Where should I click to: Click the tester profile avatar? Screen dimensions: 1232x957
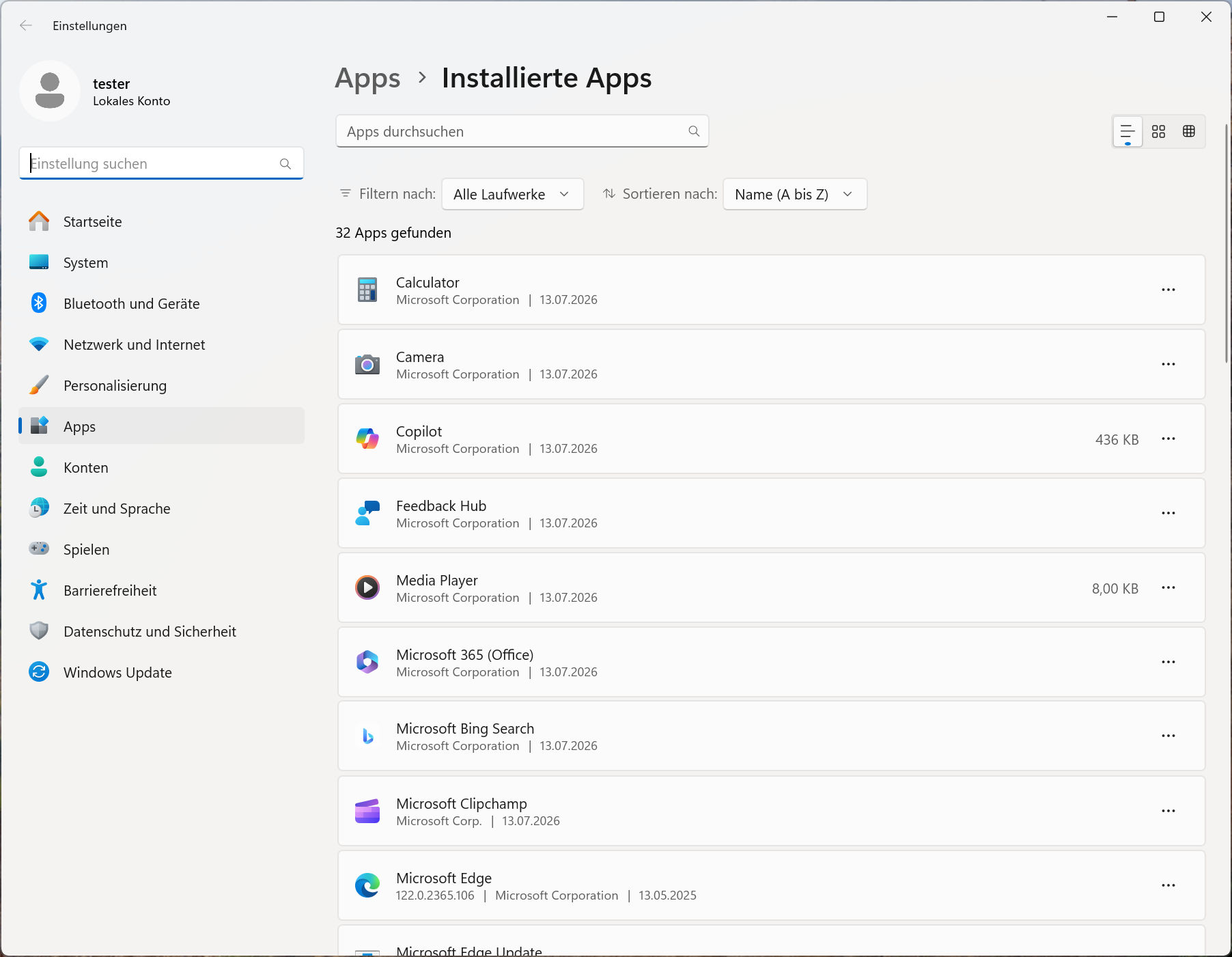pos(50,91)
